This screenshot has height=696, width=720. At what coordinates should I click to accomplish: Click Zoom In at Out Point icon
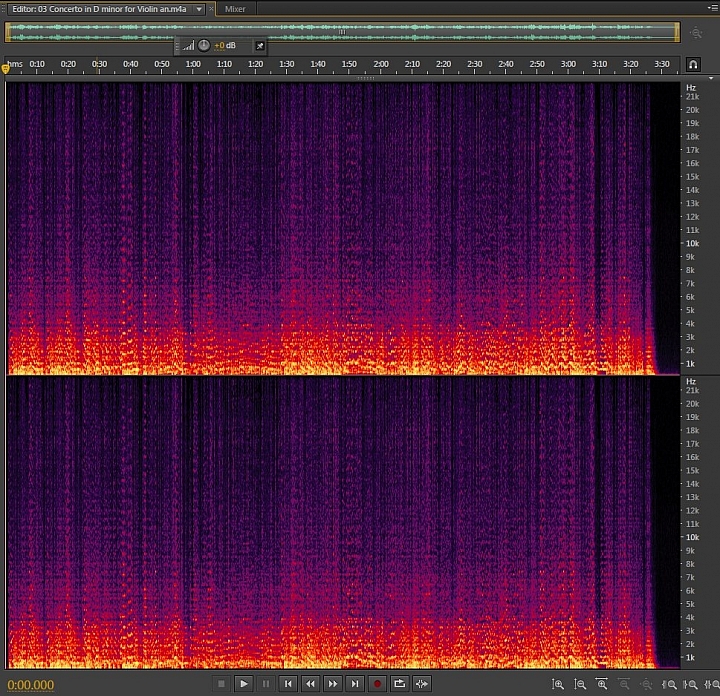[x=691, y=685]
